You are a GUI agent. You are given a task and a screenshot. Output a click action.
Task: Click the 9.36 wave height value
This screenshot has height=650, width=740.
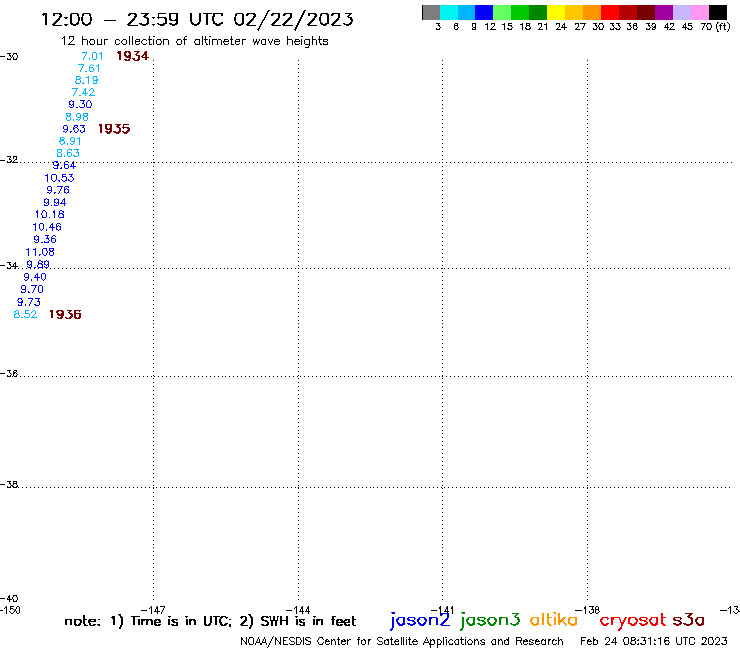click(x=45, y=239)
